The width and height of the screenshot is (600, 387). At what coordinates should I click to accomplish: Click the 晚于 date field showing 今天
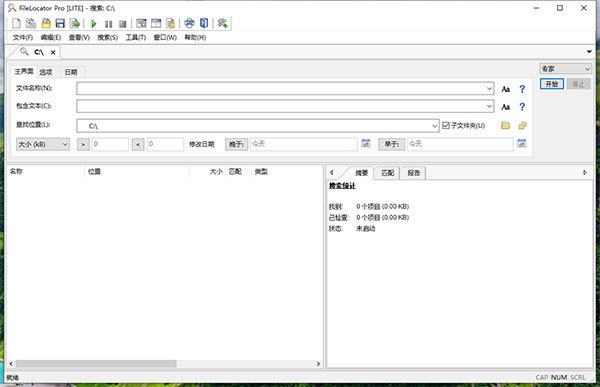304,144
